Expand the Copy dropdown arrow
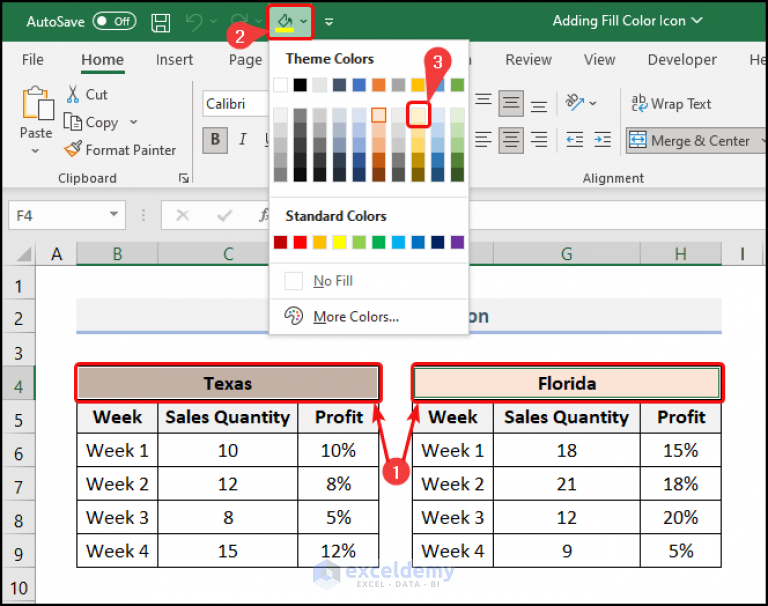The width and height of the screenshot is (768, 606). pyautogui.click(x=134, y=122)
